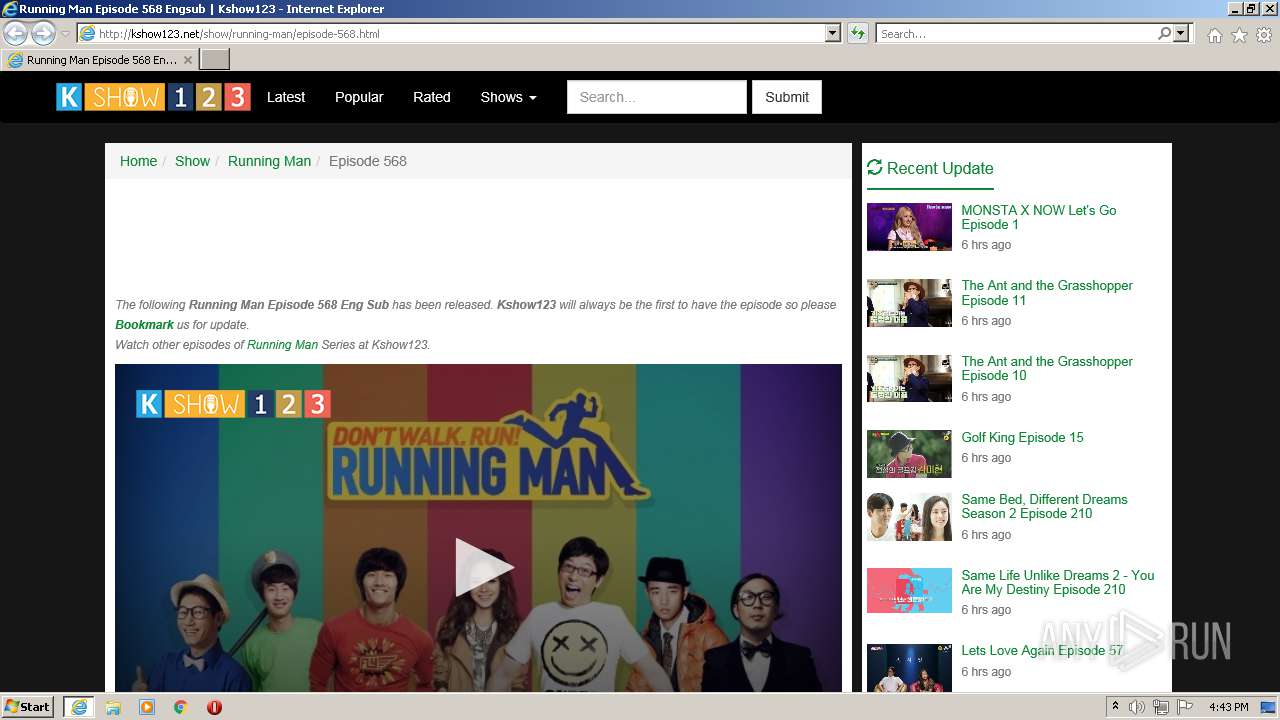The height and width of the screenshot is (720, 1280).
Task: Click the IE search box
Action: tap(1016, 33)
